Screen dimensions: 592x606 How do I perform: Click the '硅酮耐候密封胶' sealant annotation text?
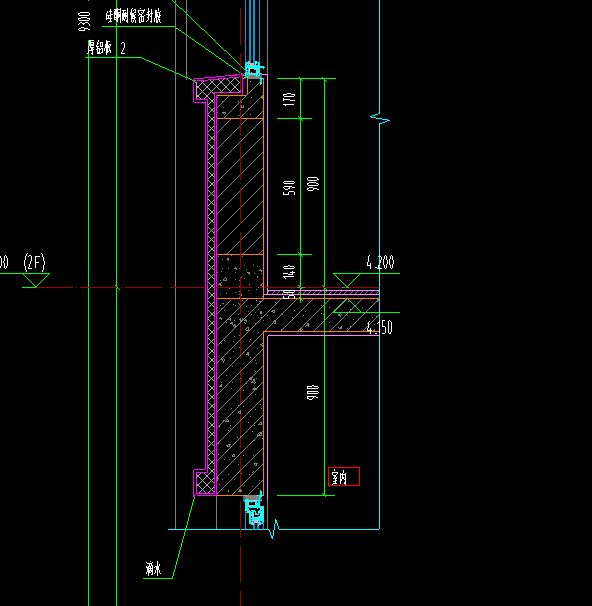coord(133,17)
